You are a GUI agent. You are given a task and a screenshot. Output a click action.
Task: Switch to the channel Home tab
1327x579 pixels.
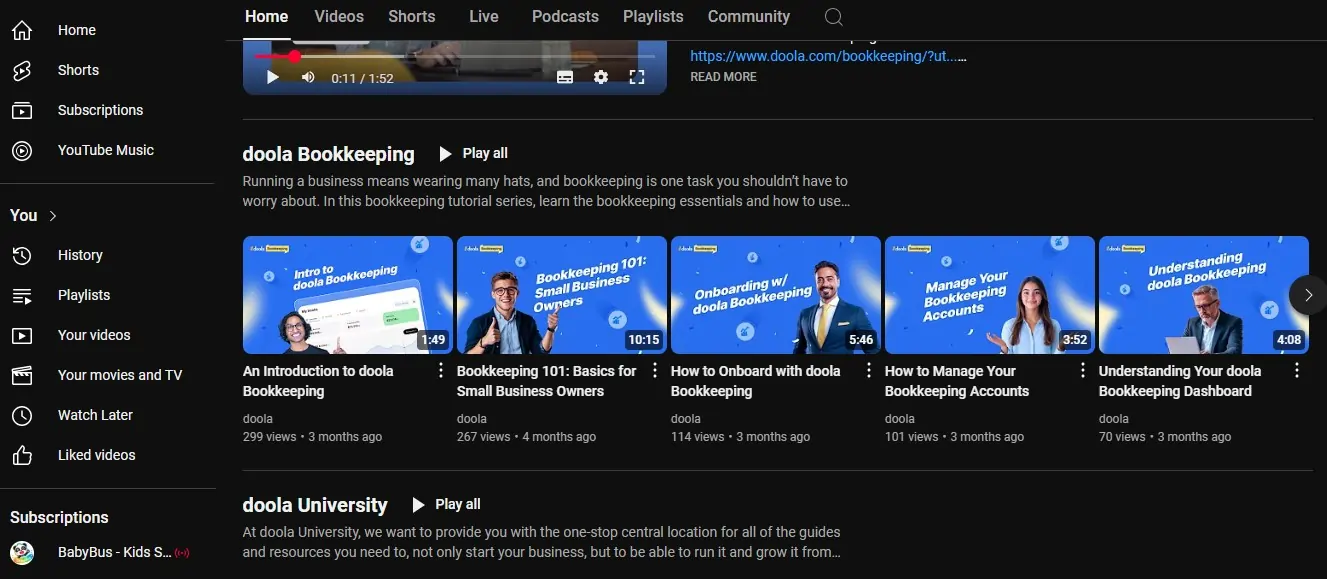click(266, 17)
